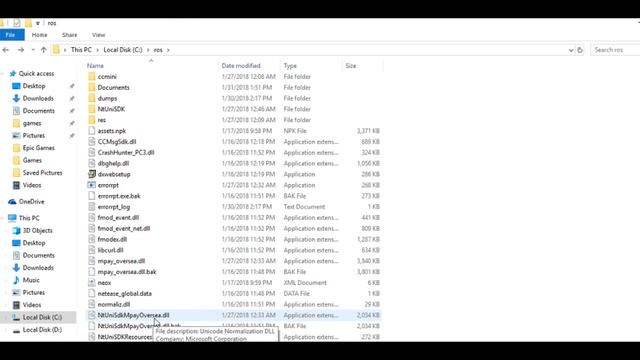640x360 pixels.
Task: Click the Games folder icon in sidebar
Action: pyautogui.click(x=16, y=160)
